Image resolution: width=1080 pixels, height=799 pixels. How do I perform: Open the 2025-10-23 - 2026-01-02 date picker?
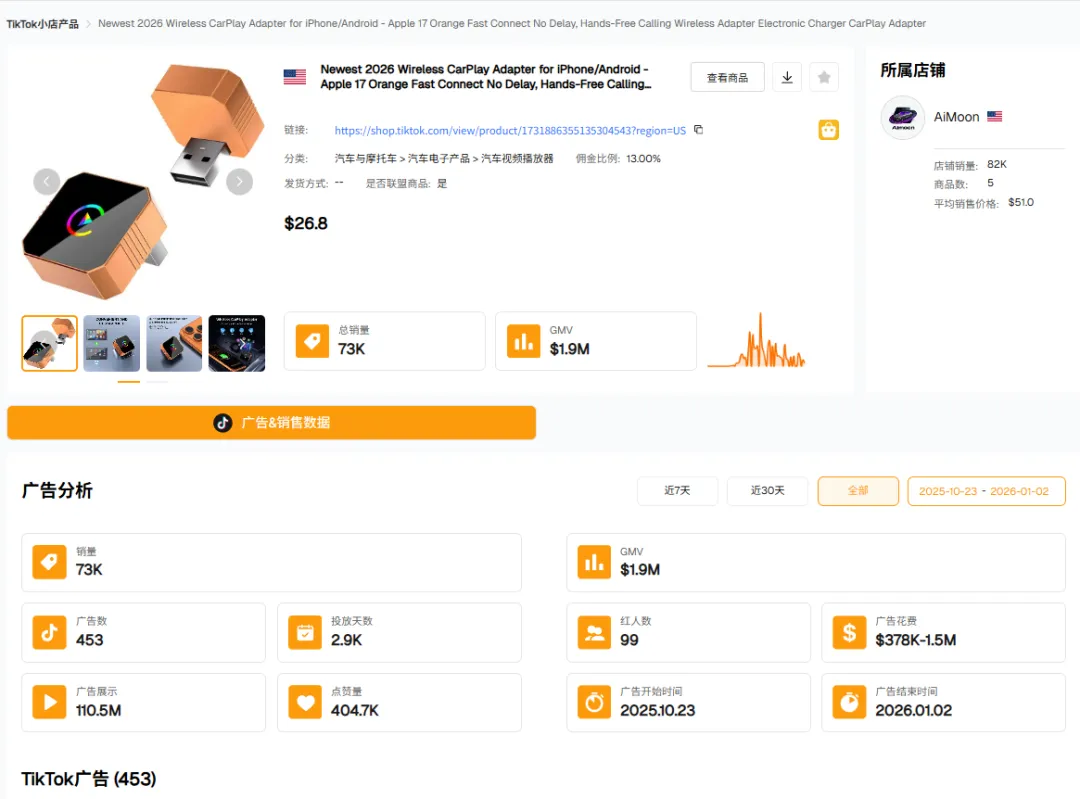click(x=986, y=490)
